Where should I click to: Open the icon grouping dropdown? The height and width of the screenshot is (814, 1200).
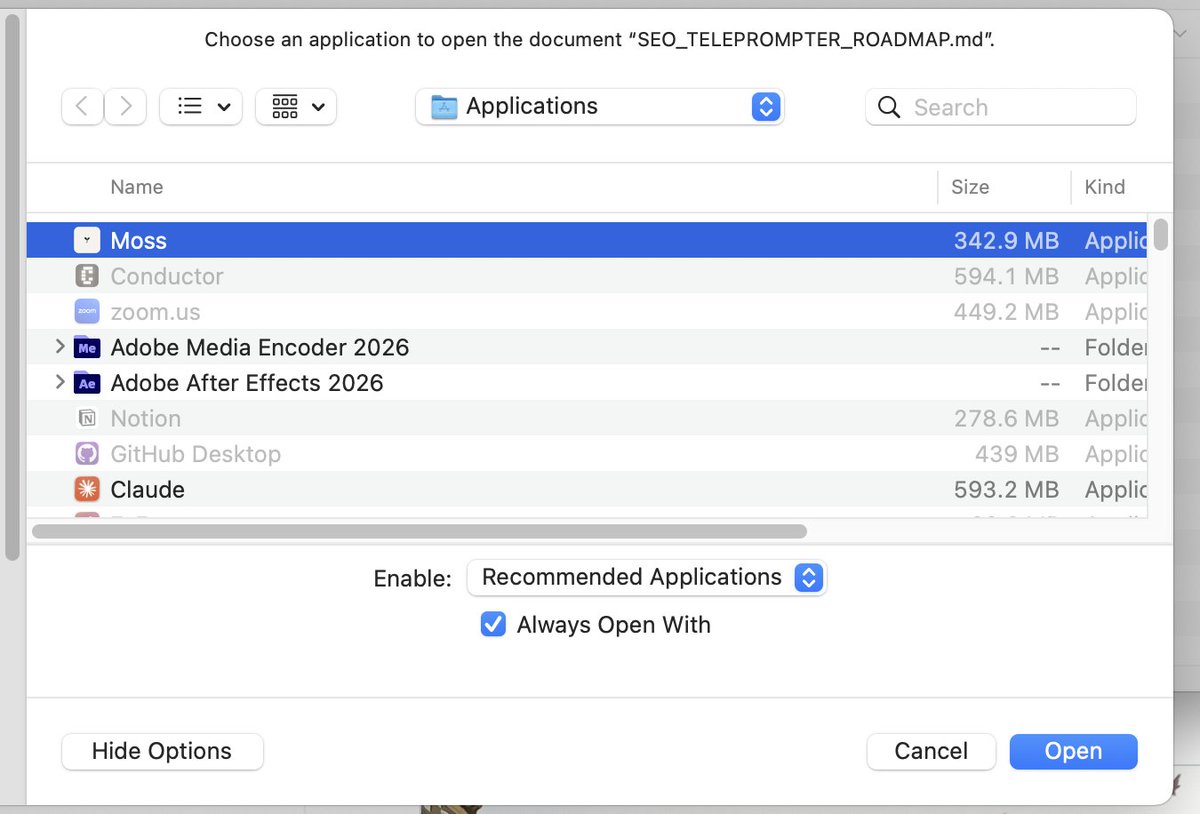296,106
